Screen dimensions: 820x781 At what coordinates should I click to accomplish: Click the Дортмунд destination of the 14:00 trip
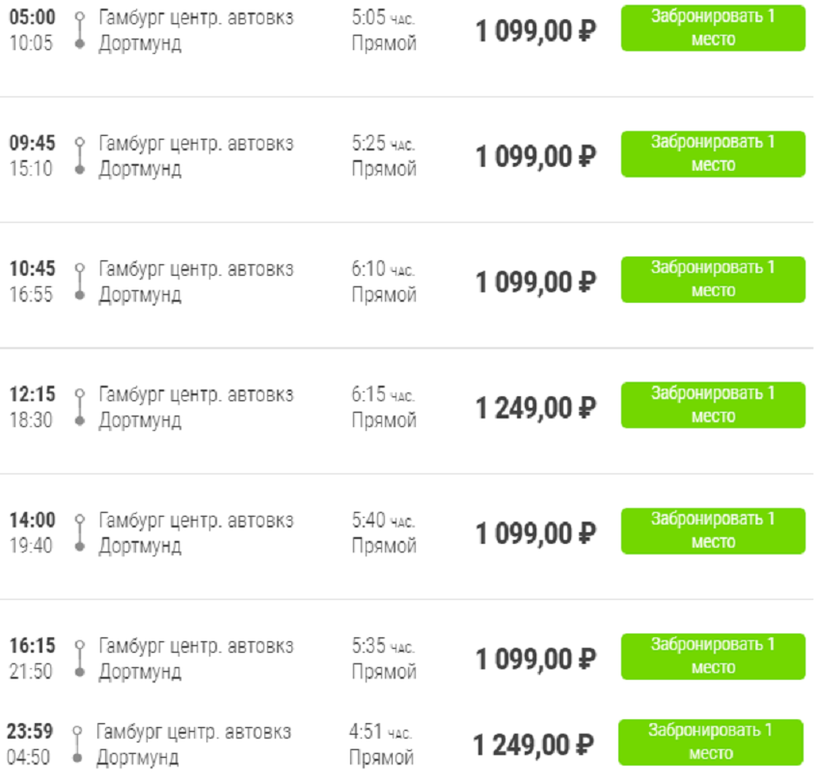pos(140,546)
